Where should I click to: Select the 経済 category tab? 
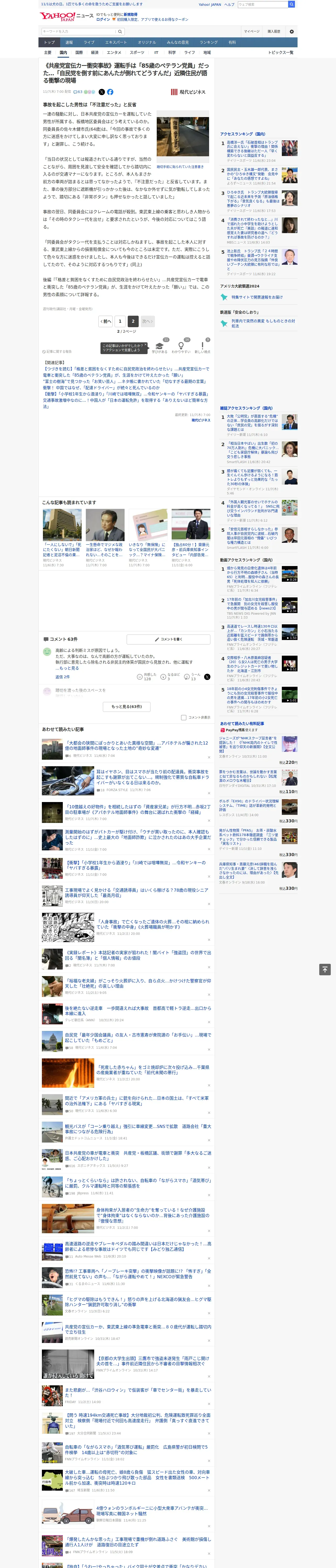click(x=94, y=52)
